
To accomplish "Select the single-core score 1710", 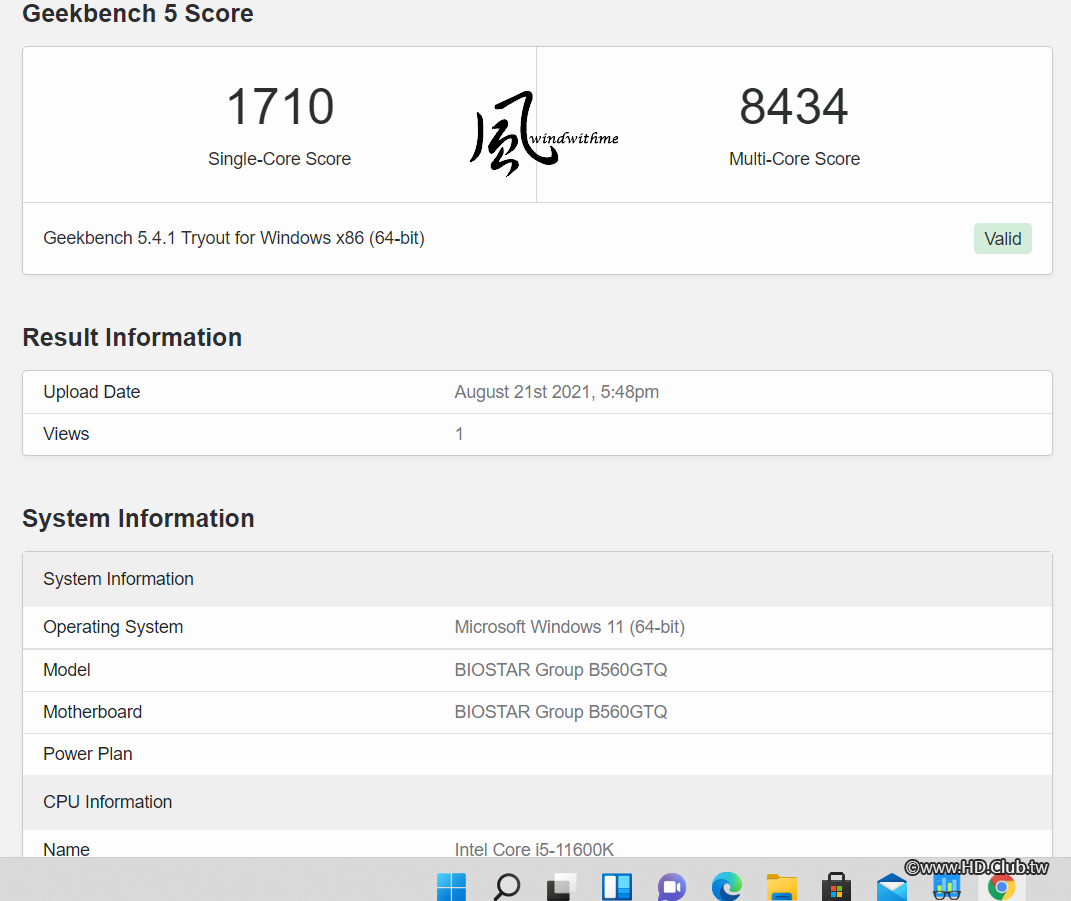I will pos(280,107).
